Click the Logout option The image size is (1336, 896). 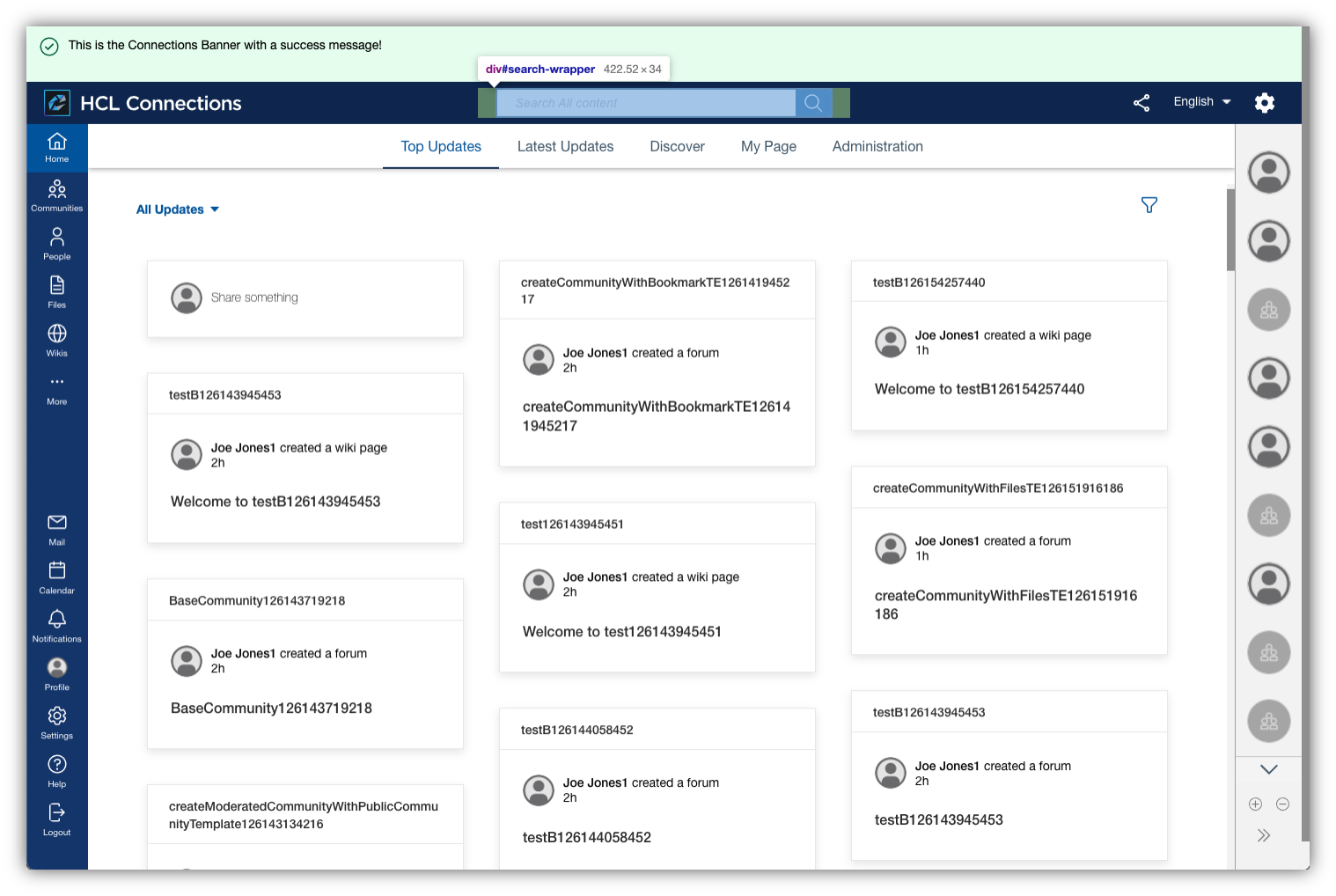pyautogui.click(x=56, y=818)
